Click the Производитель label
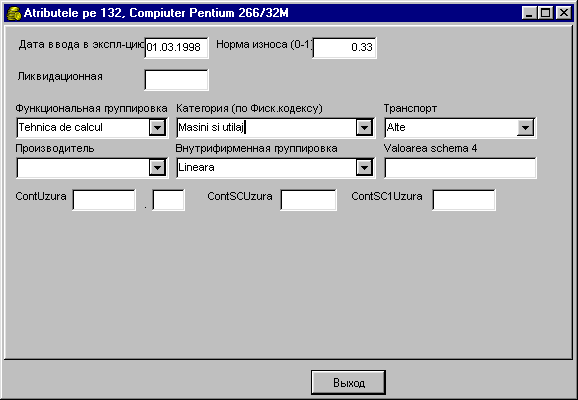578x400 pixels. [55, 149]
